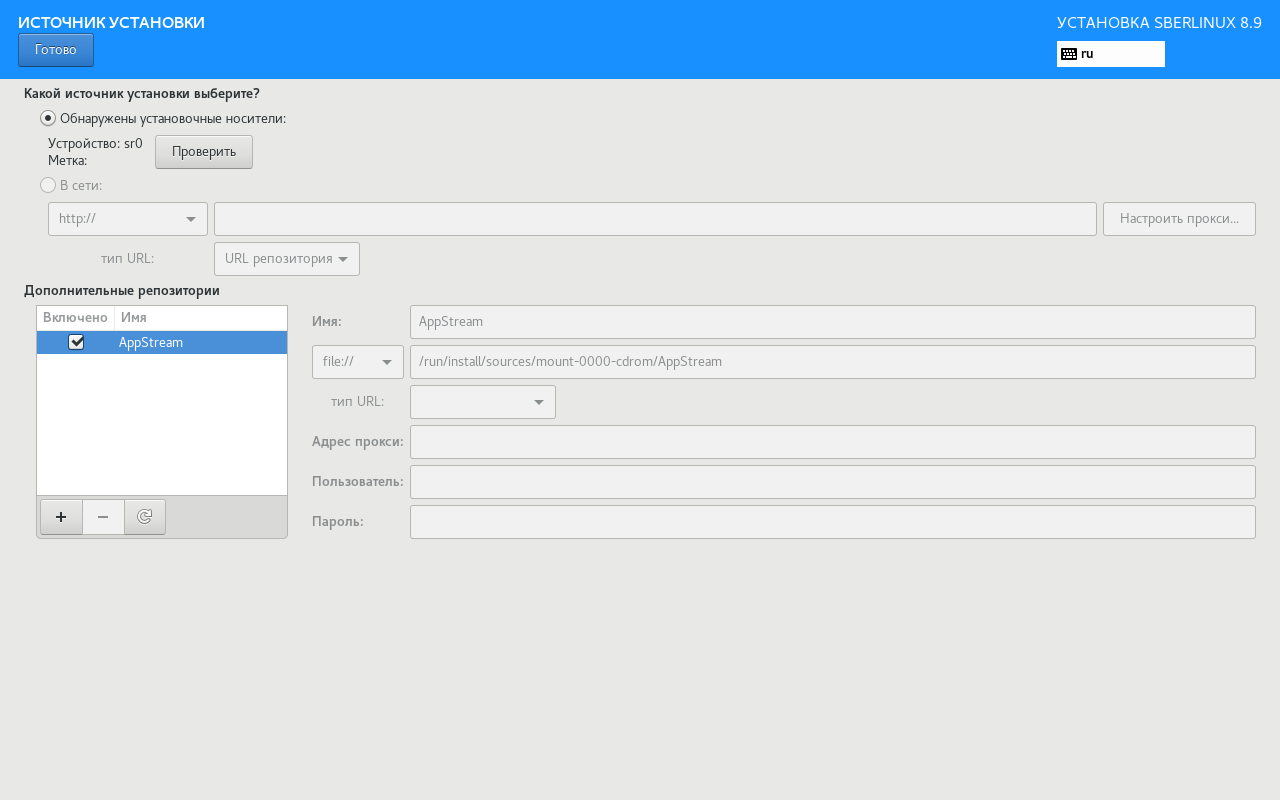Open the file:// protocol dropdown
This screenshot has height=800, width=1280.
358,362
